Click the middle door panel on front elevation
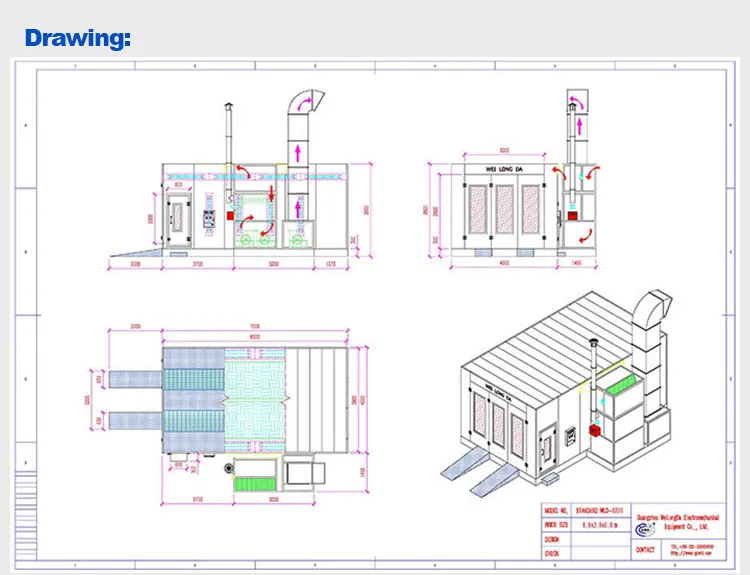 506,212
